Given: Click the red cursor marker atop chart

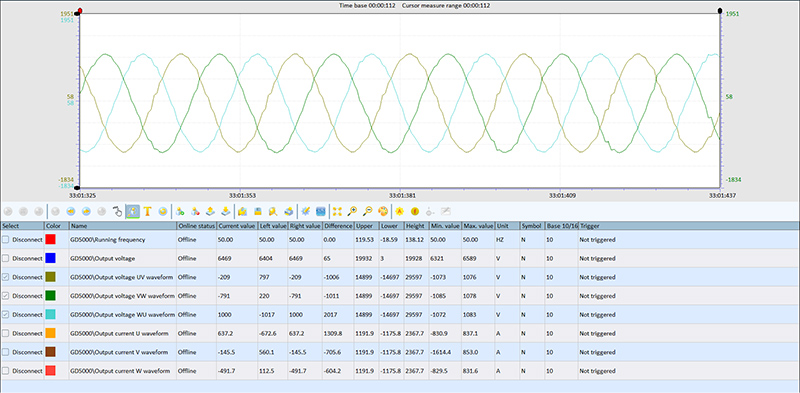Looking at the screenshot, I should point(81,11).
